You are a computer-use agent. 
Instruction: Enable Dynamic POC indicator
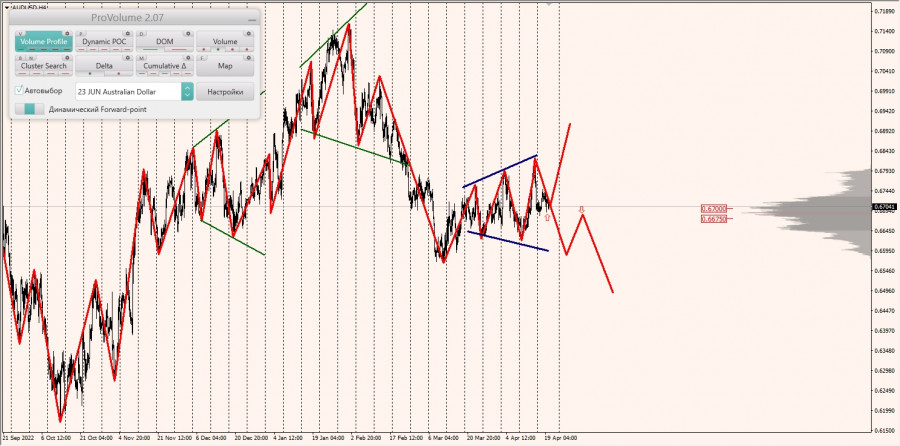click(104, 41)
